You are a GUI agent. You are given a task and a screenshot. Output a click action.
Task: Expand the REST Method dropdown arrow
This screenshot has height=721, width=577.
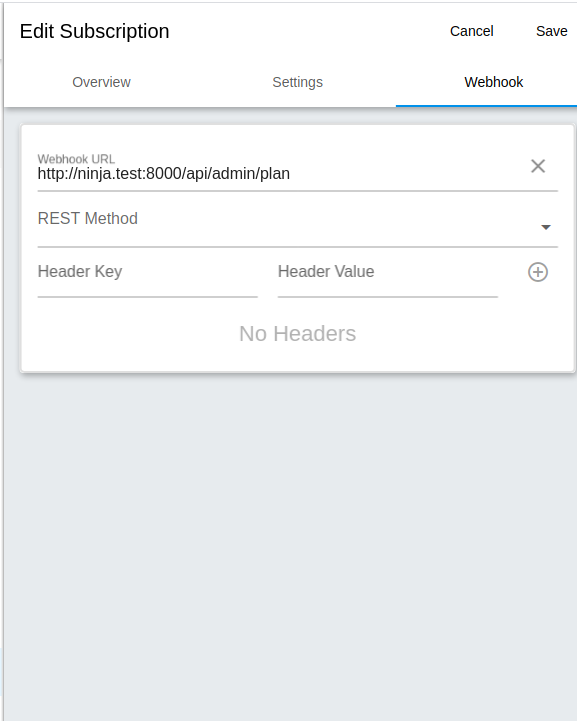point(546,227)
